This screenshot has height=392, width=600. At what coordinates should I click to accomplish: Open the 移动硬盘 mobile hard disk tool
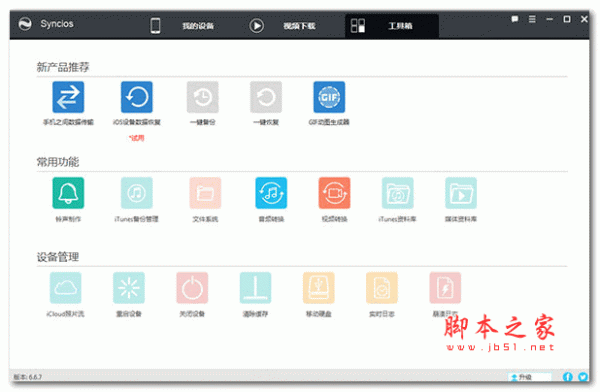click(319, 288)
